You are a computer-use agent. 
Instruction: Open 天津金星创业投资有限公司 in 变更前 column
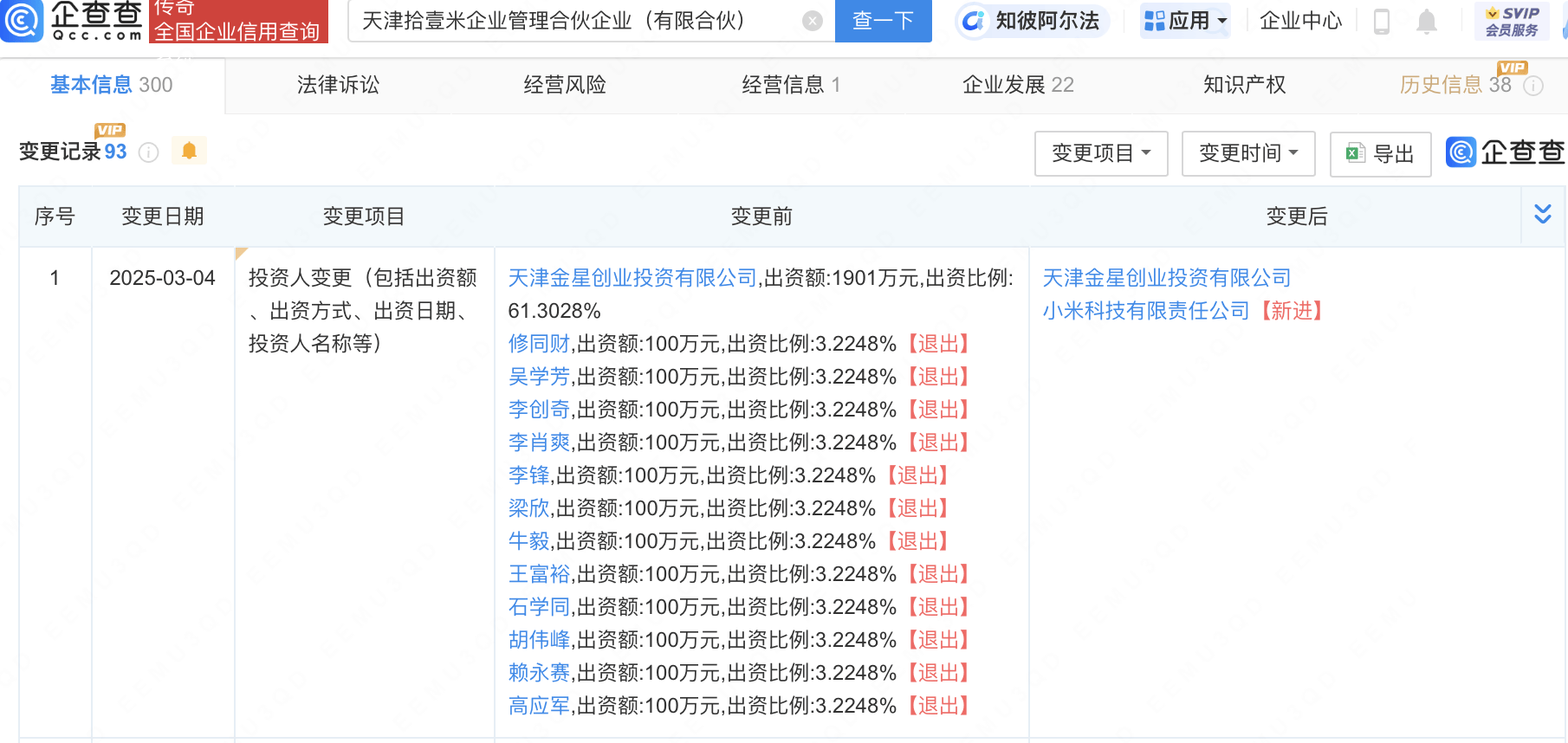point(632,278)
